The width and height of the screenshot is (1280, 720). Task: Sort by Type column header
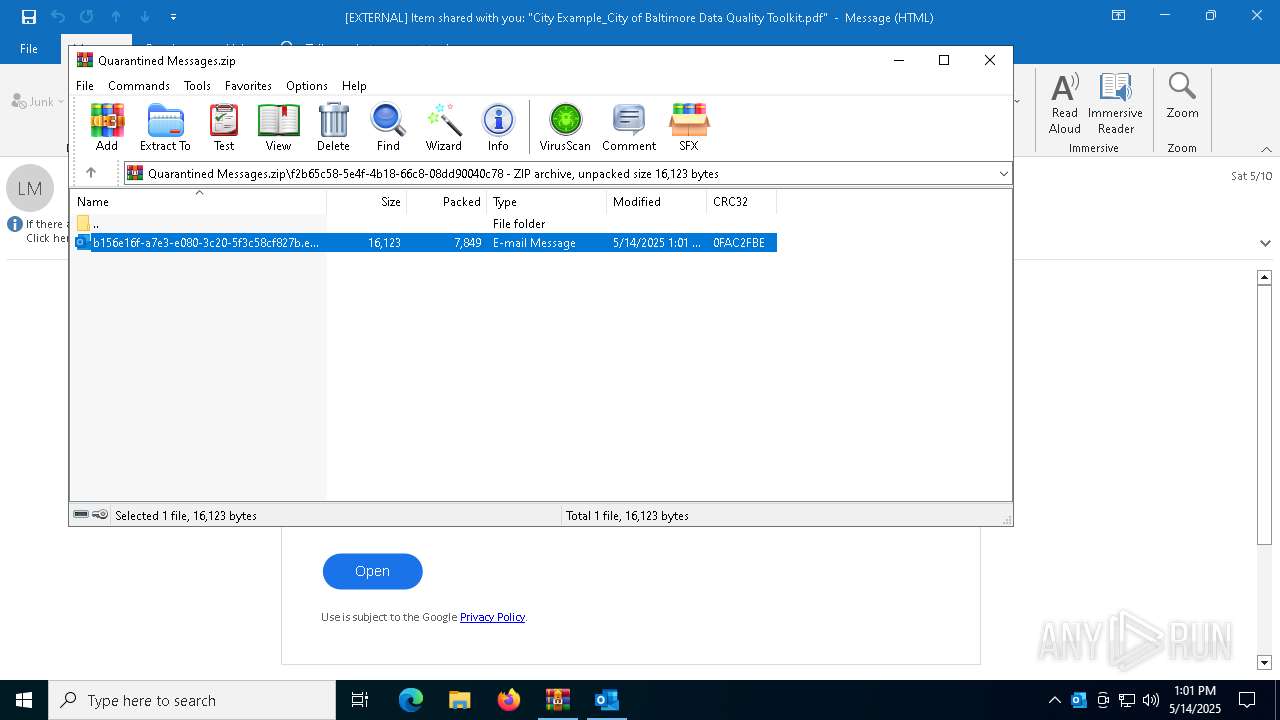click(547, 202)
